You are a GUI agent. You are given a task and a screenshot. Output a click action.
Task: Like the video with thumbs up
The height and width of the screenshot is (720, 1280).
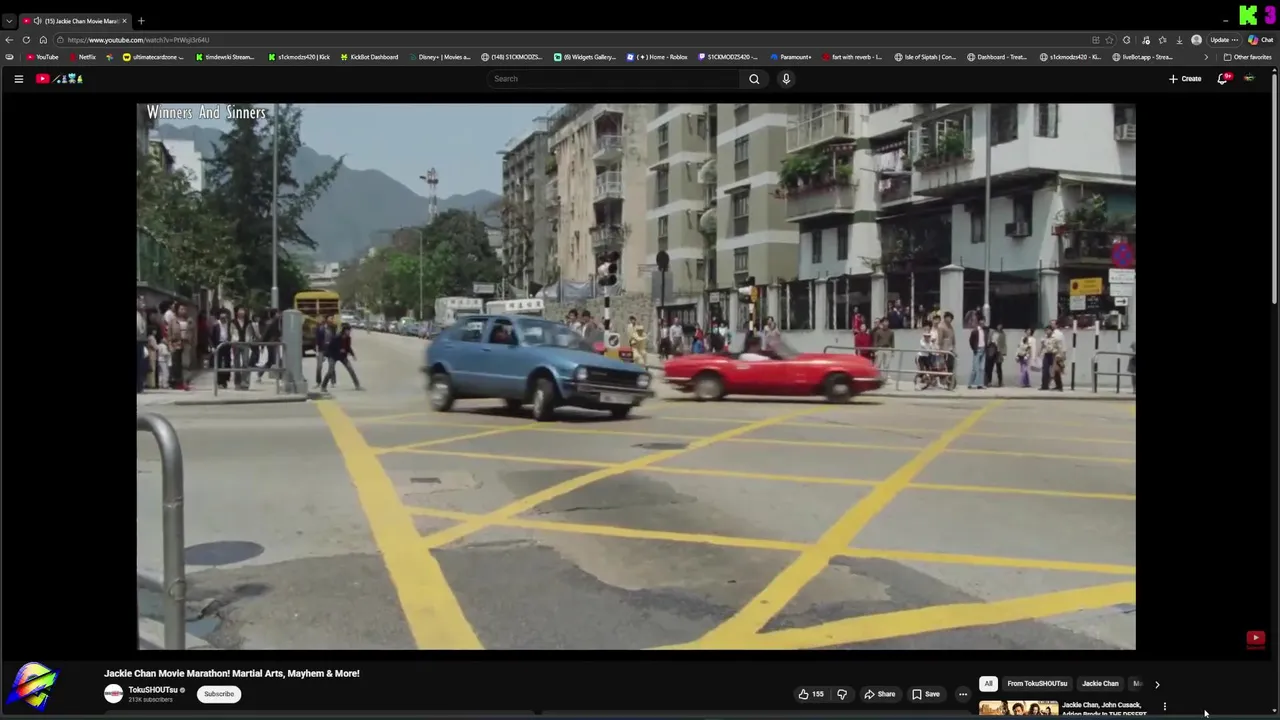point(811,694)
